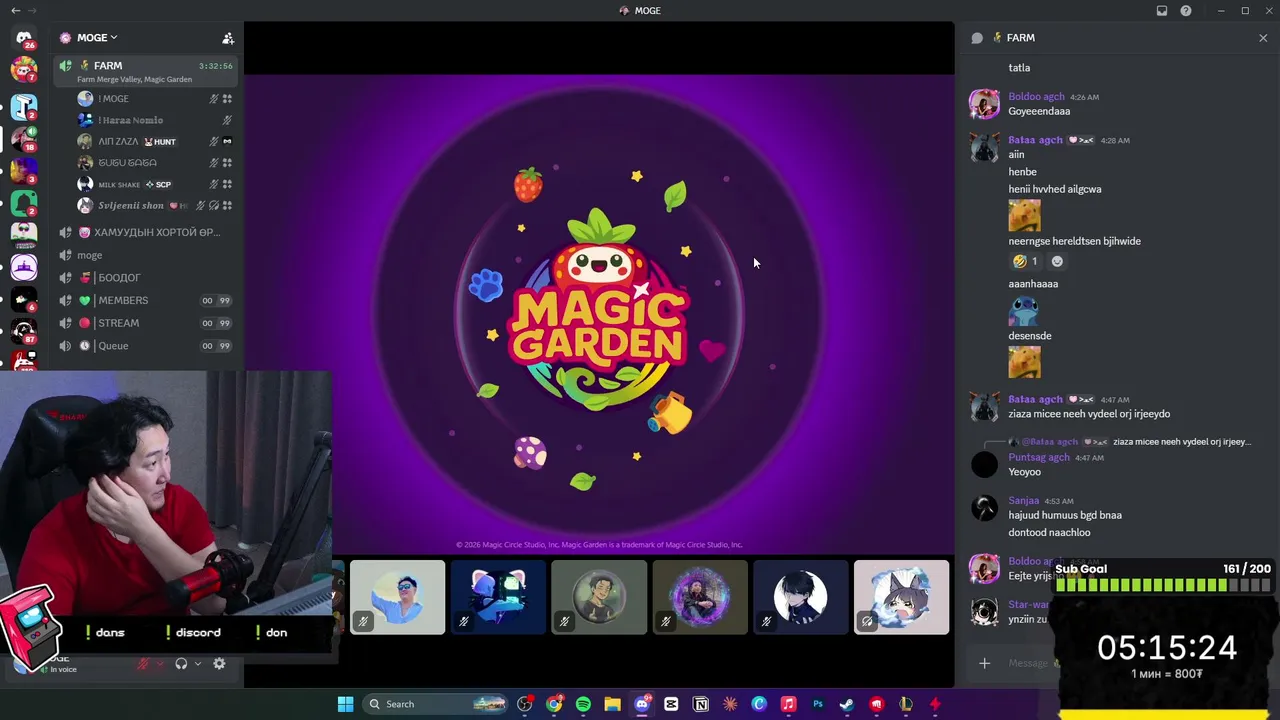Image resolution: width=1280 pixels, height=720 pixels.
Task: Open Discord help question mark icon
Action: (1186, 11)
